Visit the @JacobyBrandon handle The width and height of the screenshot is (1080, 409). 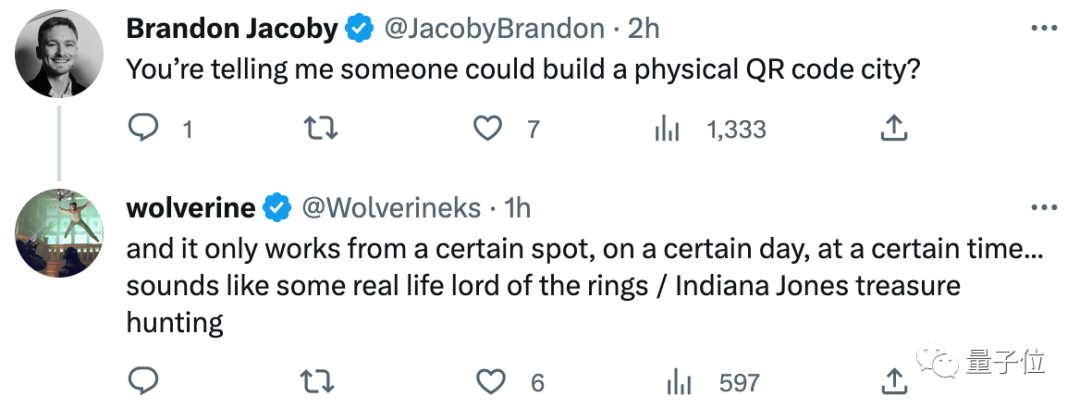(494, 29)
